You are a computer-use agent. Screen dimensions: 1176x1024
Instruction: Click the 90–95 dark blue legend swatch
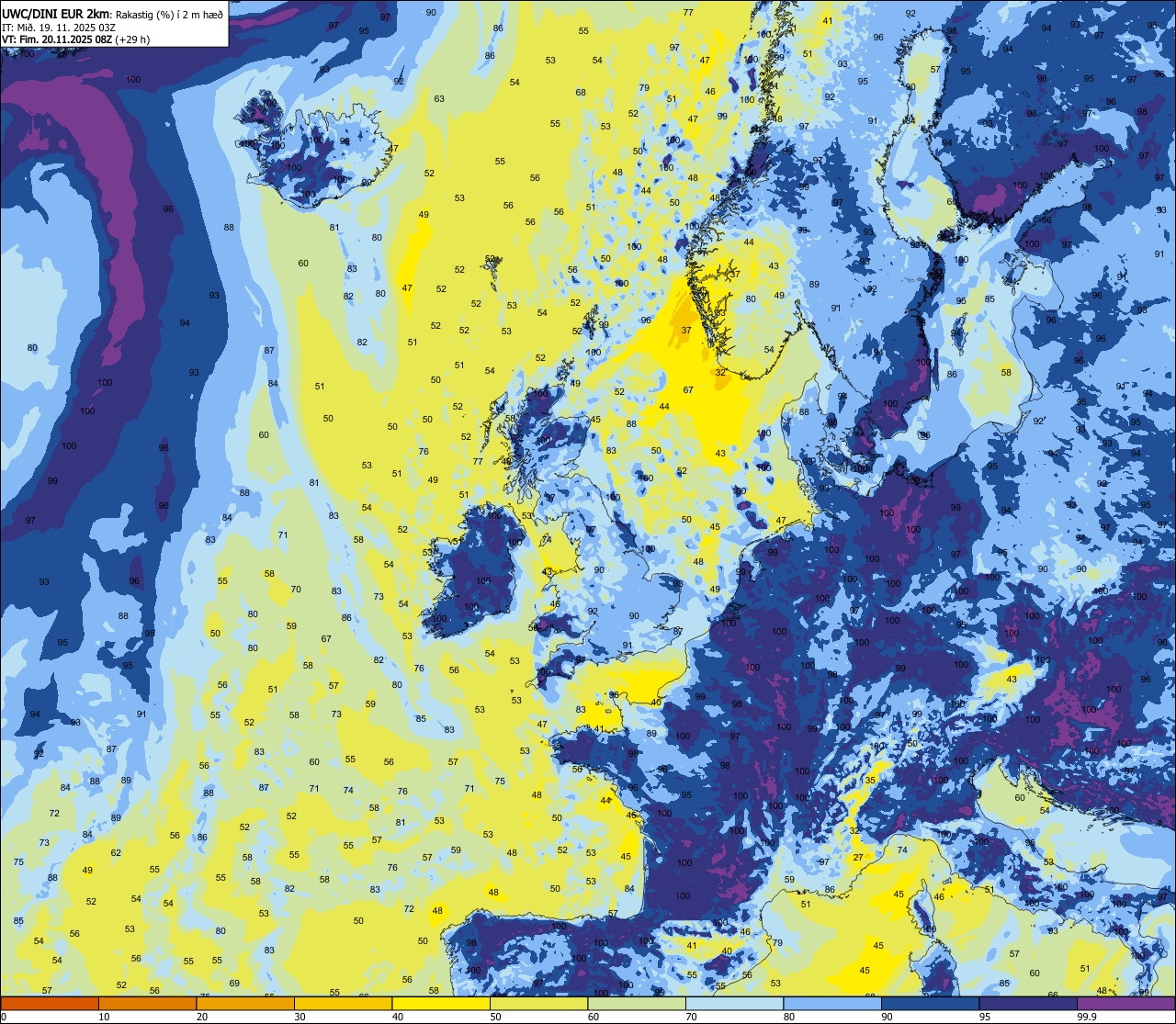[x=930, y=1004]
